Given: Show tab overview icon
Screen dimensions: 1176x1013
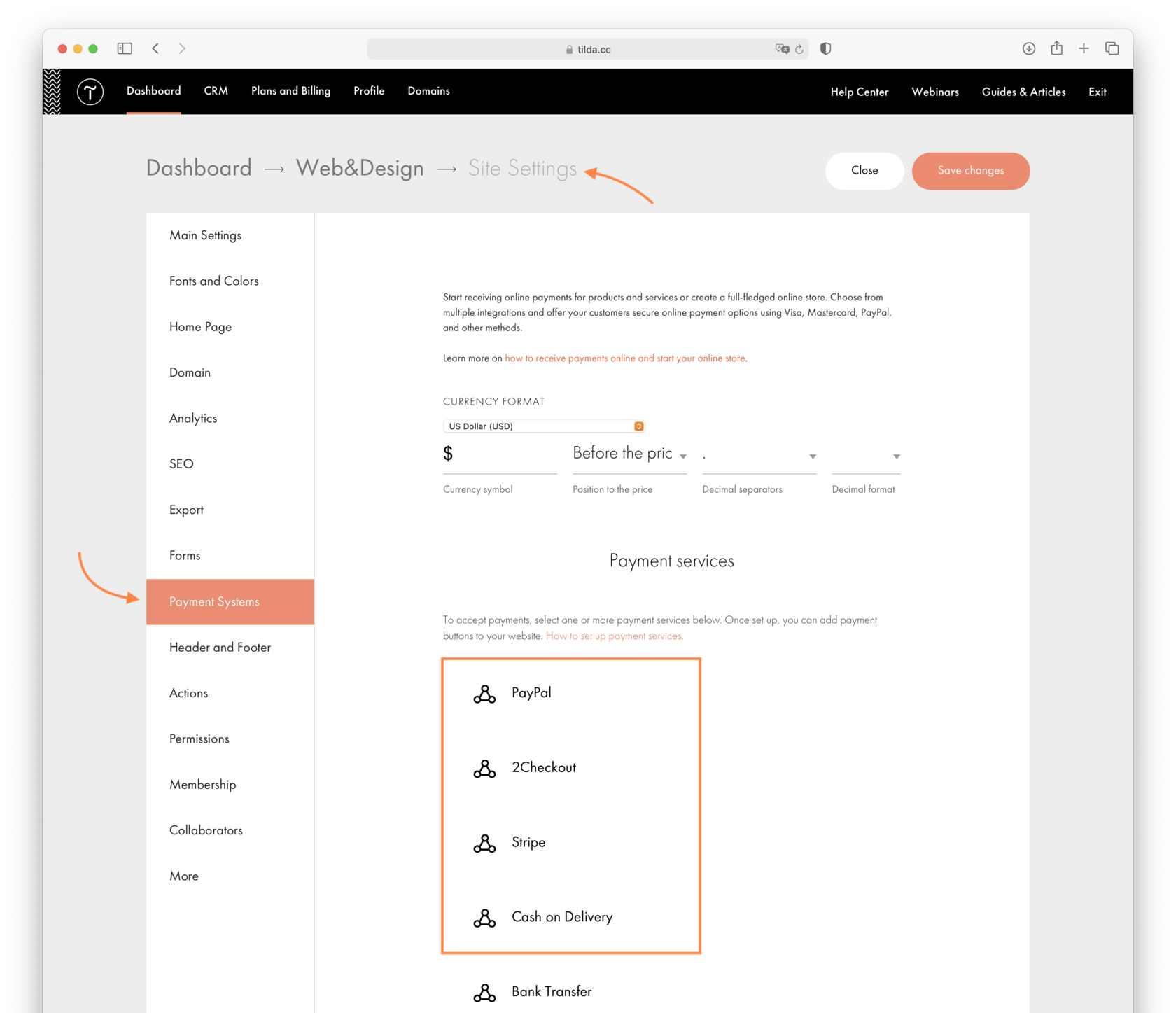Looking at the screenshot, I should click(1112, 48).
